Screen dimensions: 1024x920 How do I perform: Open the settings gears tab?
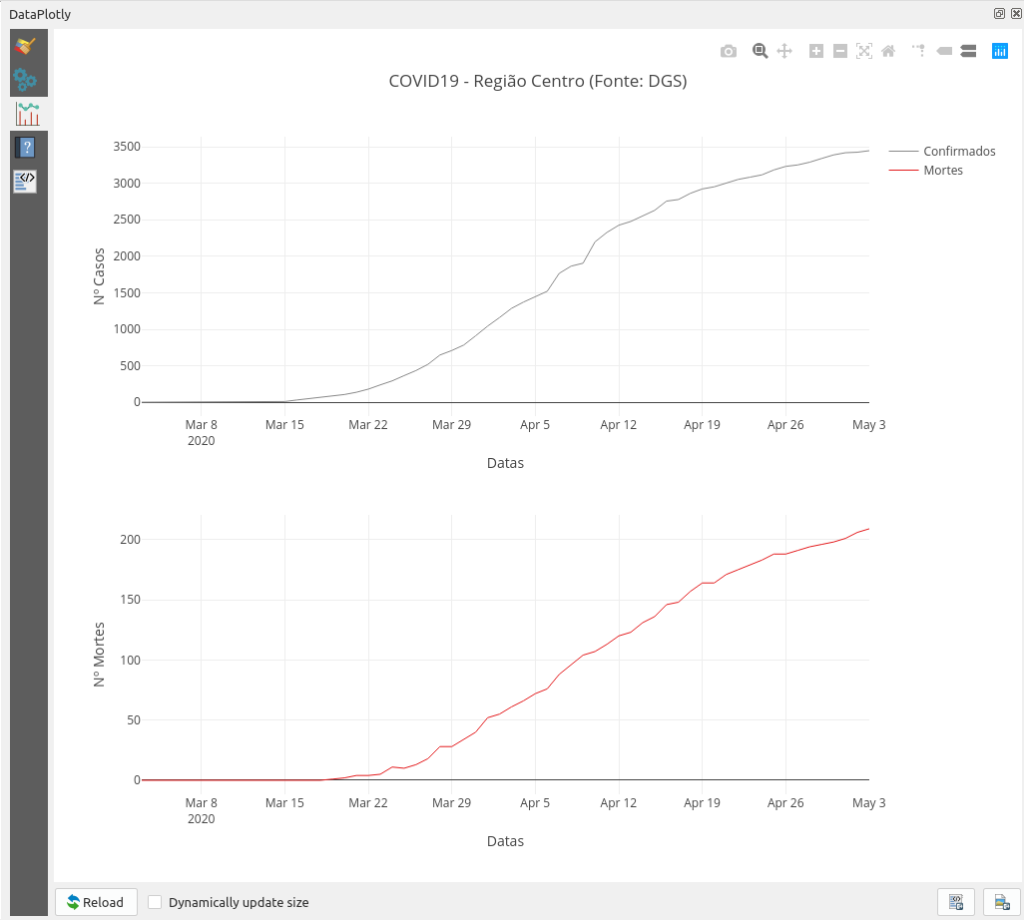pyautogui.click(x=26, y=80)
